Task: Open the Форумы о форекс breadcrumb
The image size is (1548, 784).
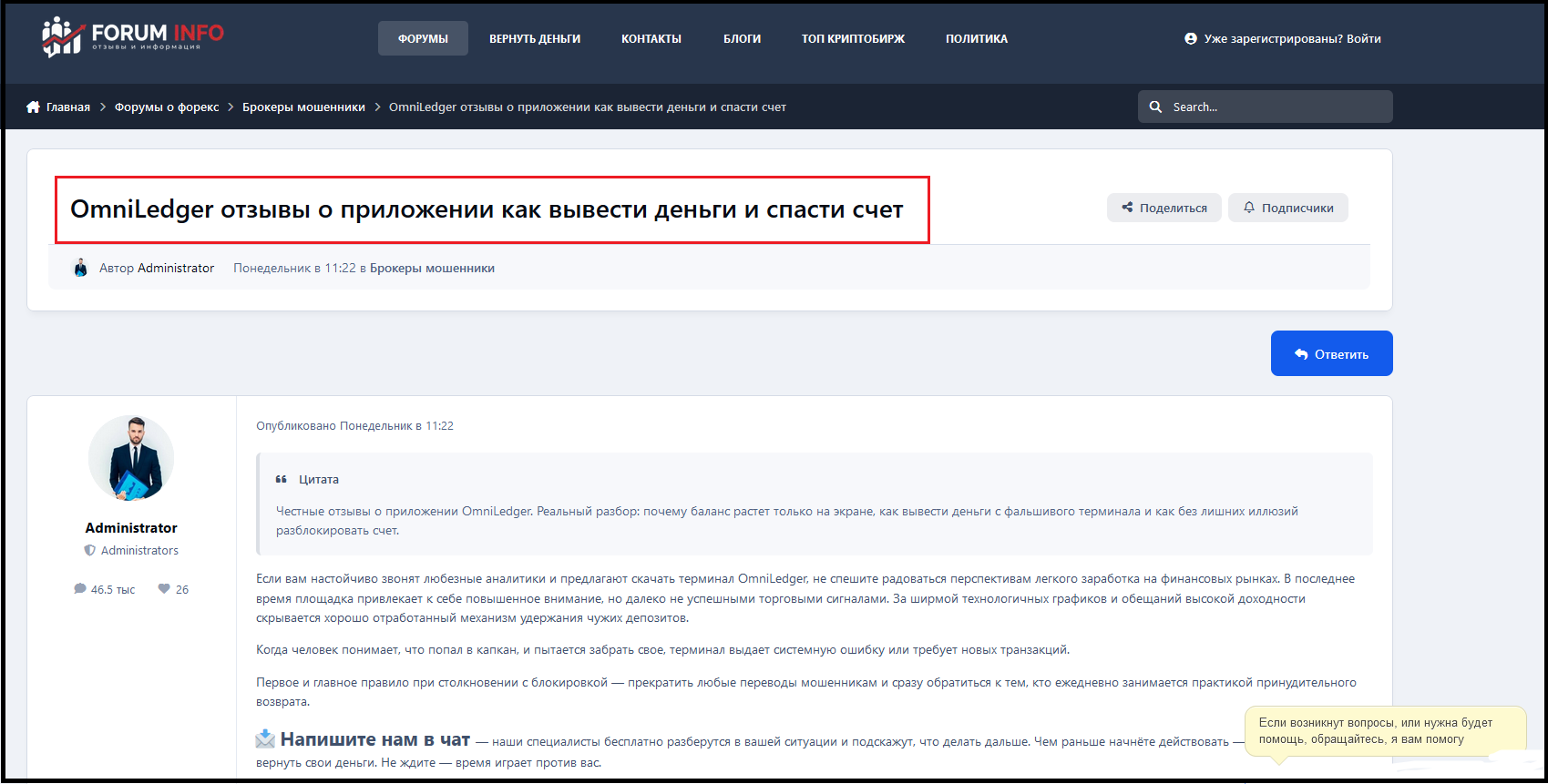Action: [167, 107]
